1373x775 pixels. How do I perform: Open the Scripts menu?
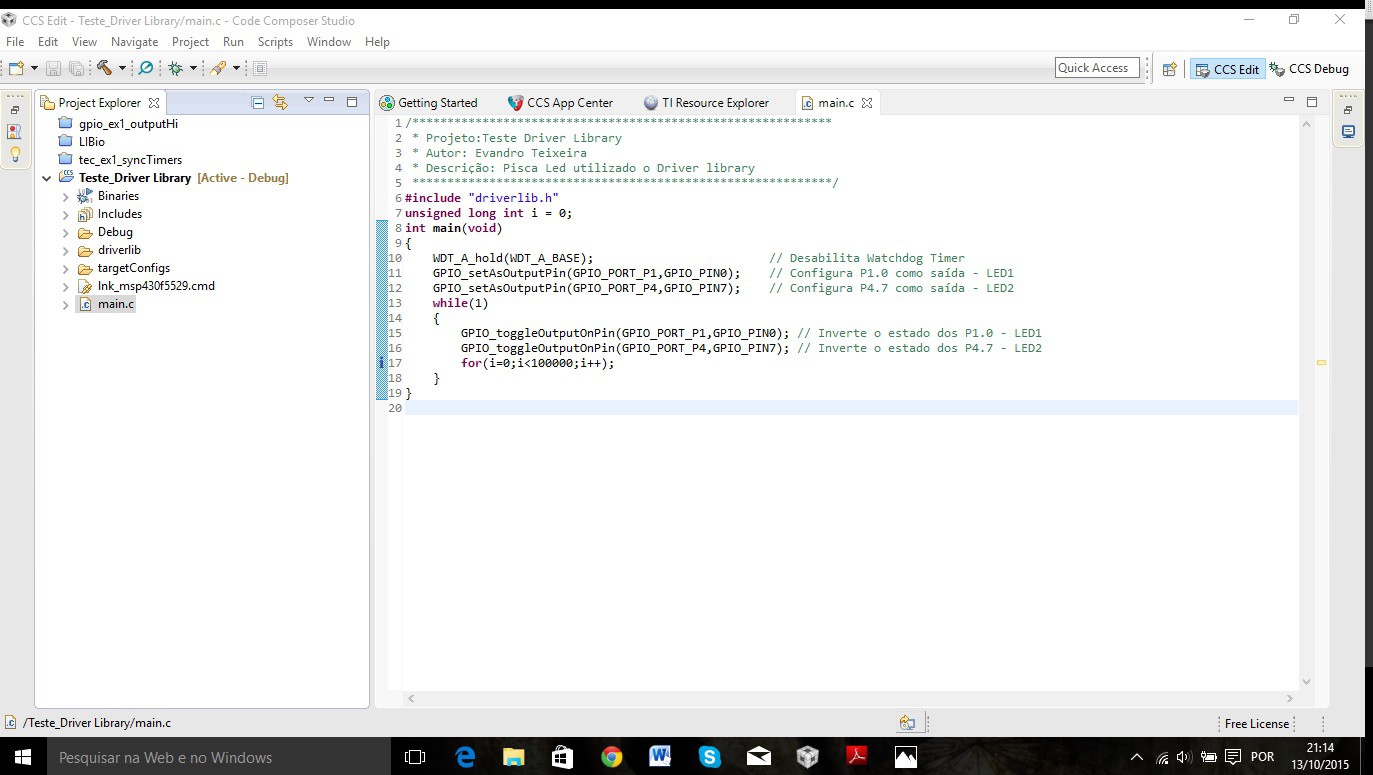point(275,42)
